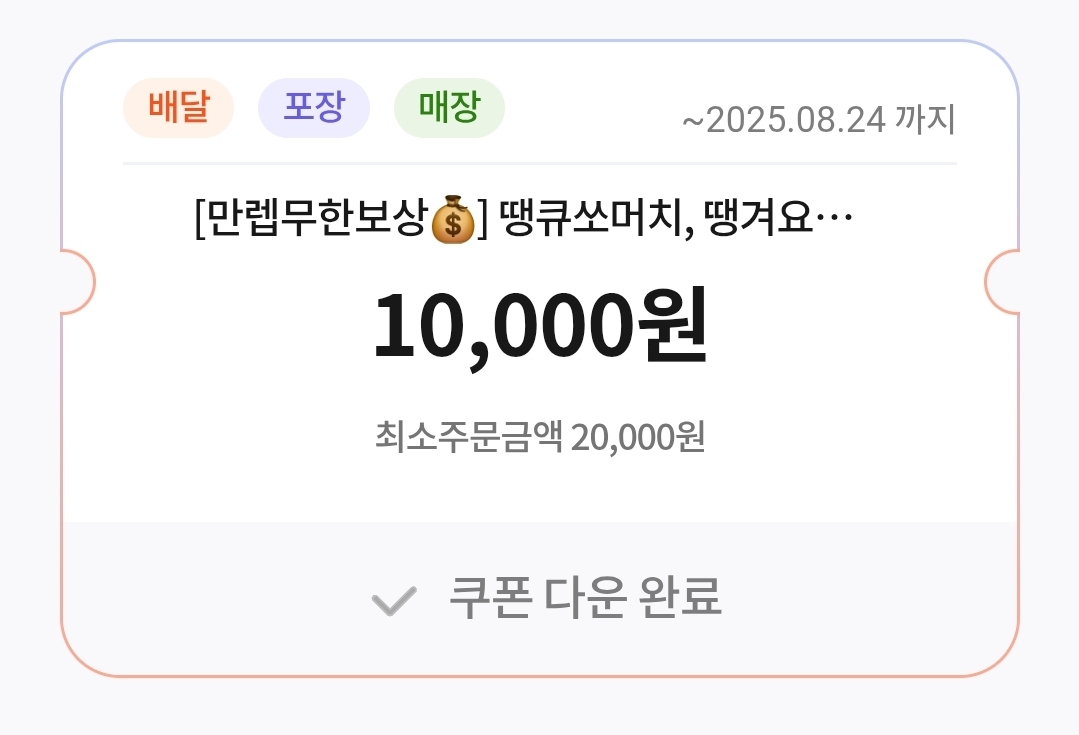Click the divider line beneath the tags
The image size is (1079, 735).
pos(540,164)
